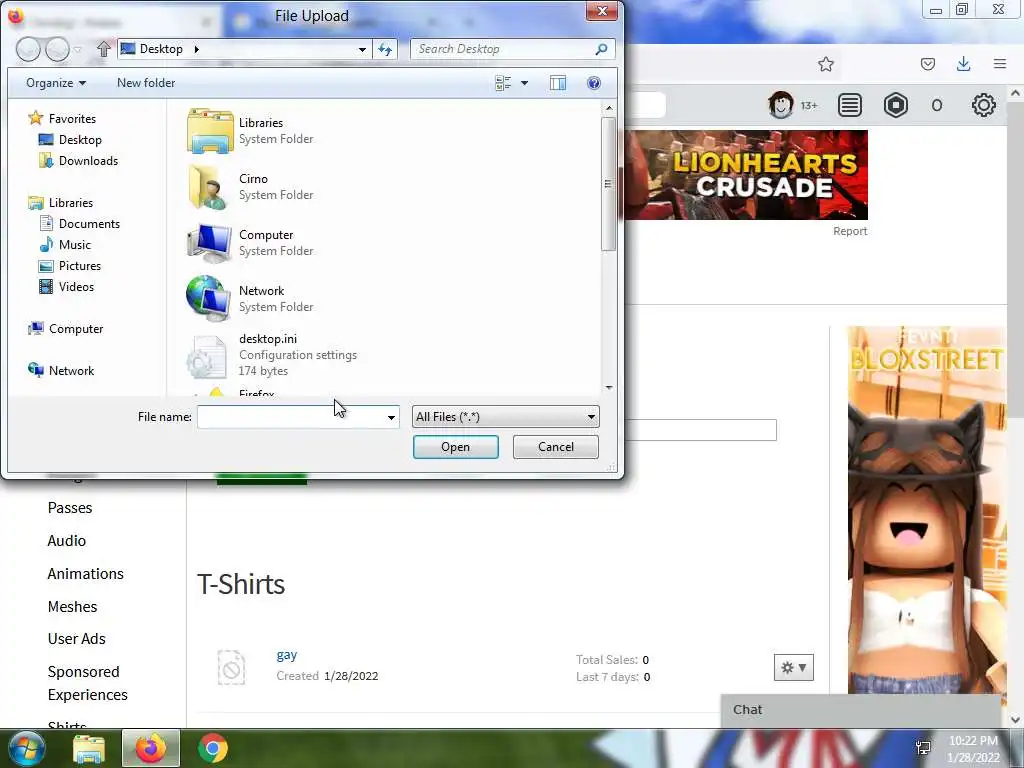1024x768 pixels.
Task: Click the search magnifier in Search Desktop
Action: (601, 49)
